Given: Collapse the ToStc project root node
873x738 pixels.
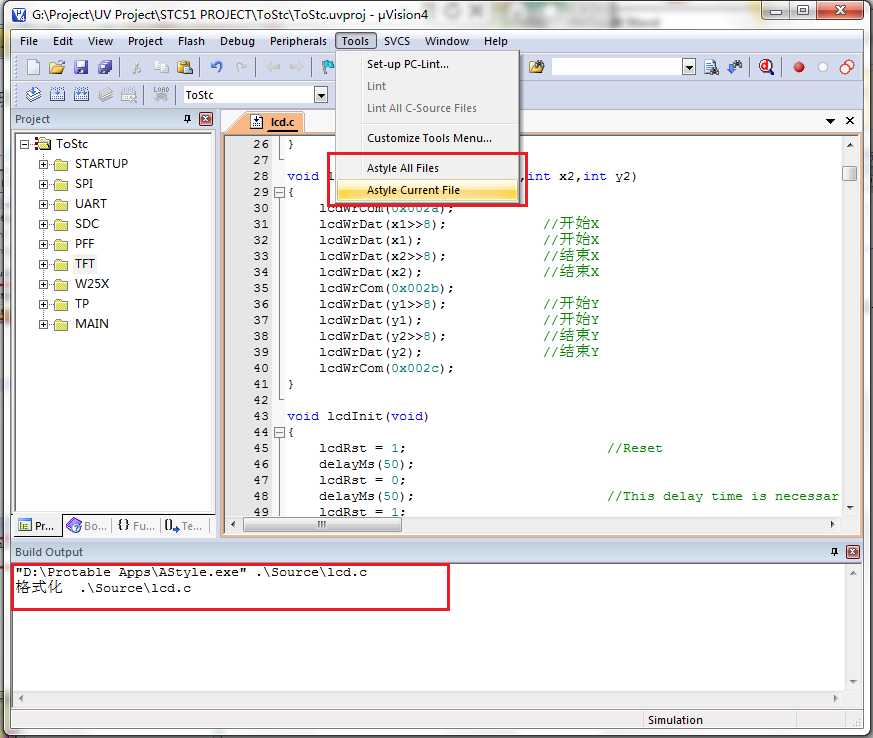Looking at the screenshot, I should pyautogui.click(x=24, y=144).
